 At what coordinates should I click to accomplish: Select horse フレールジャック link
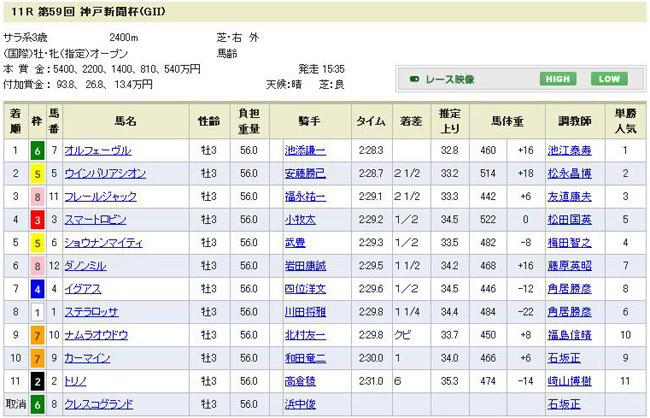[100, 196]
